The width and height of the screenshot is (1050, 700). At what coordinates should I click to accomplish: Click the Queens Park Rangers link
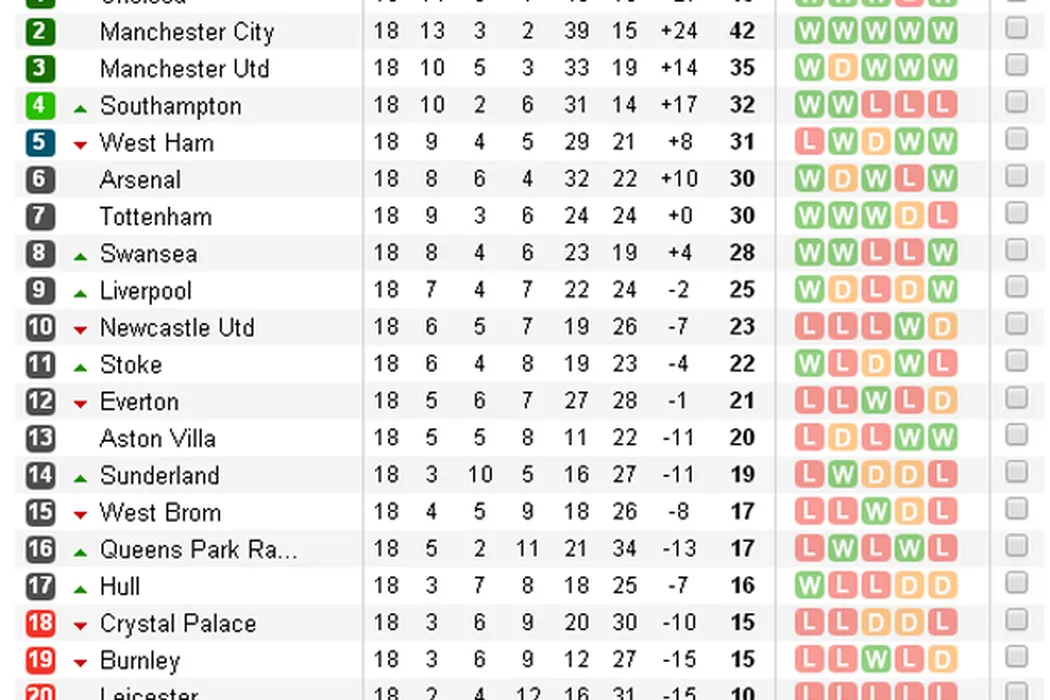click(x=198, y=550)
